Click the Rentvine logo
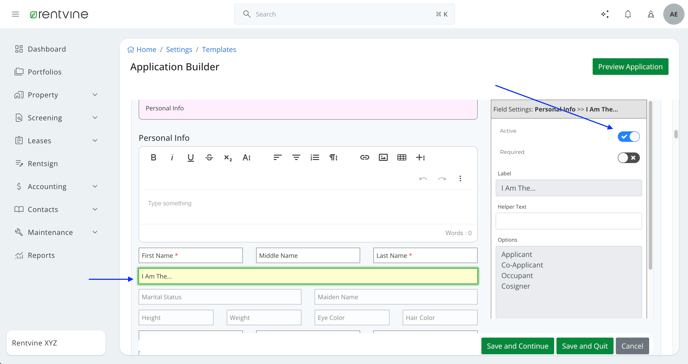This screenshot has height=364, width=688. point(59,14)
